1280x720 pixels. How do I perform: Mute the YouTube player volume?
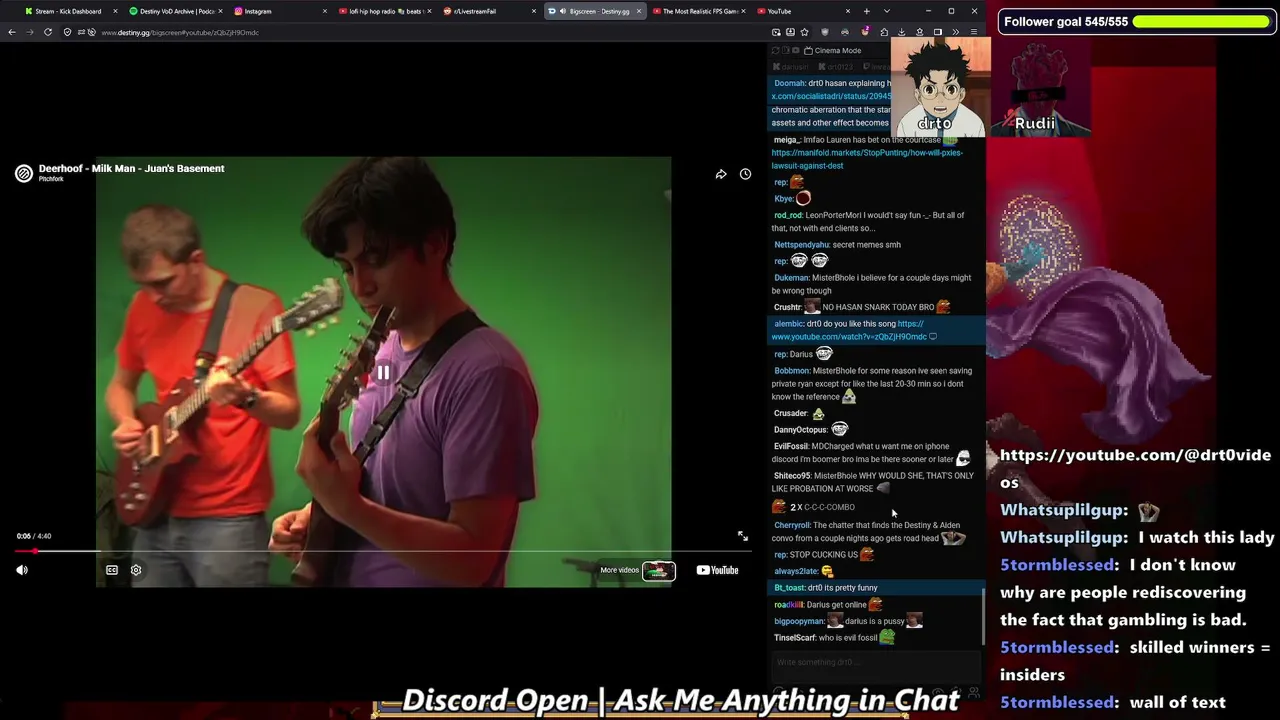coord(22,570)
